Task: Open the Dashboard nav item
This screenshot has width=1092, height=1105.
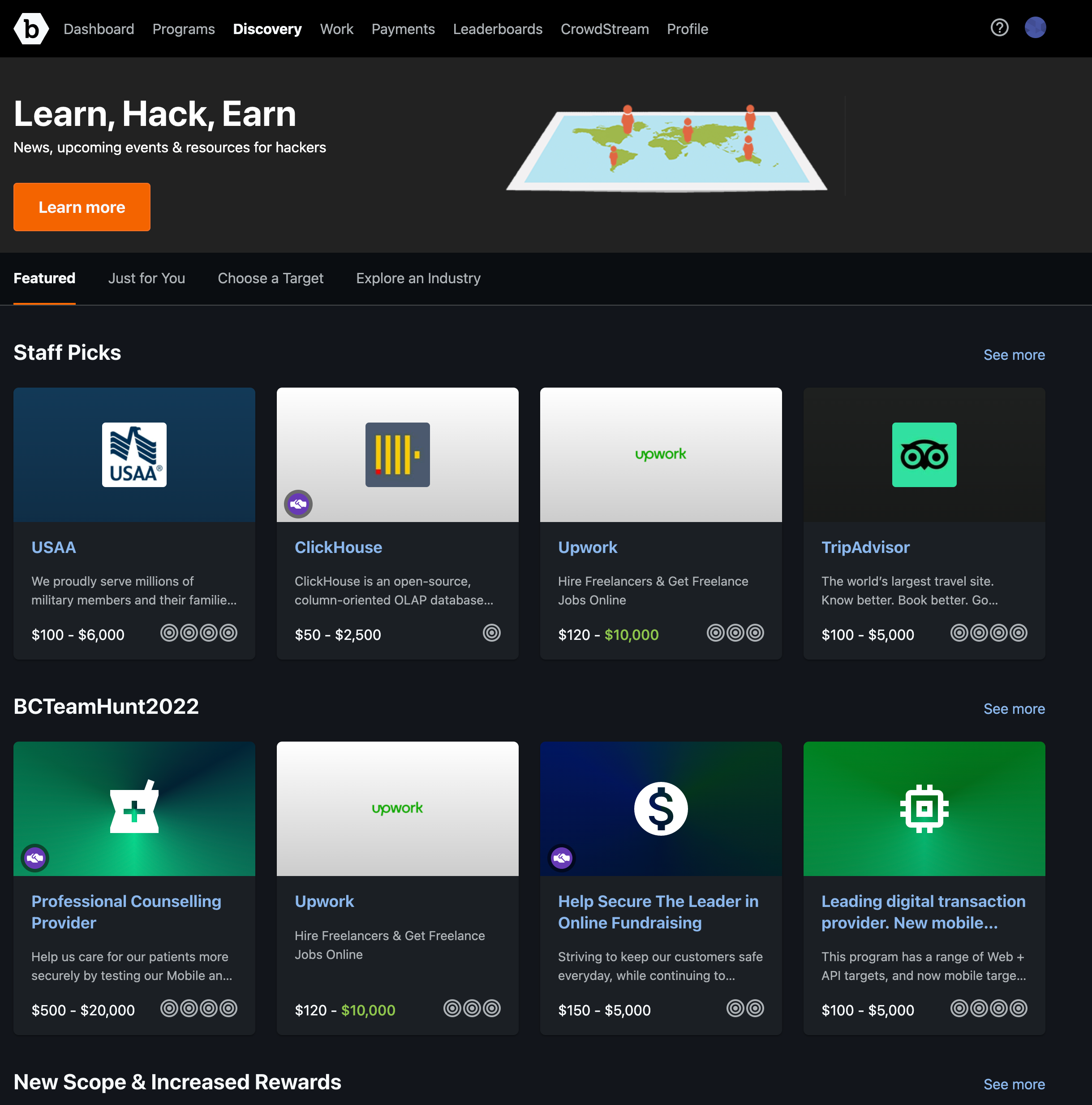Action: click(99, 29)
